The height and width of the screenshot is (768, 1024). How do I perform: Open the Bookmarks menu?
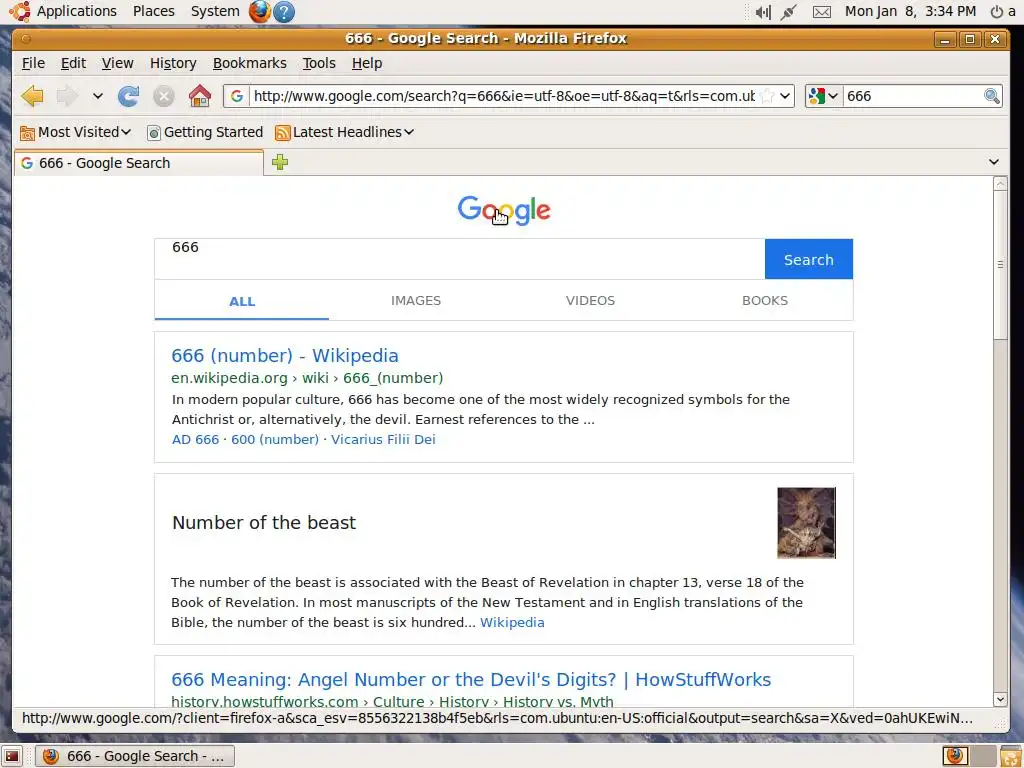point(249,63)
